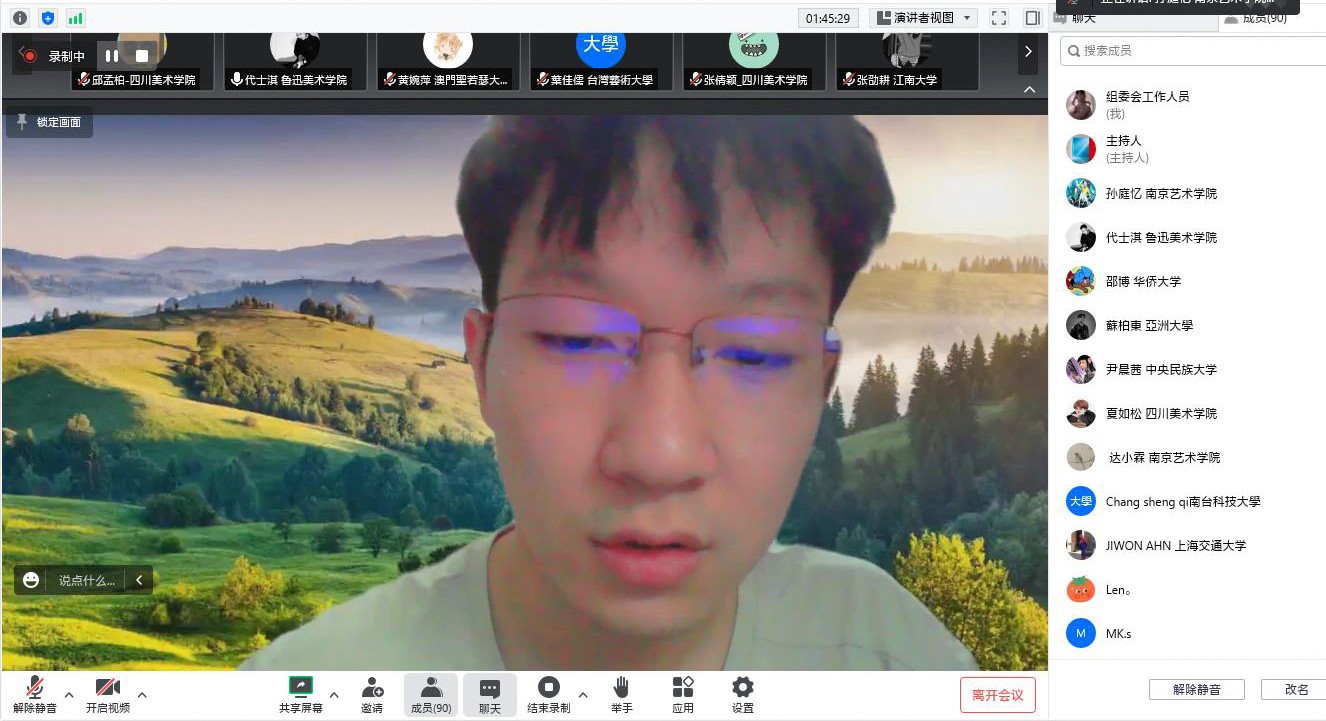
Task: Expand audio options next to 解除静音
Action: point(69,694)
